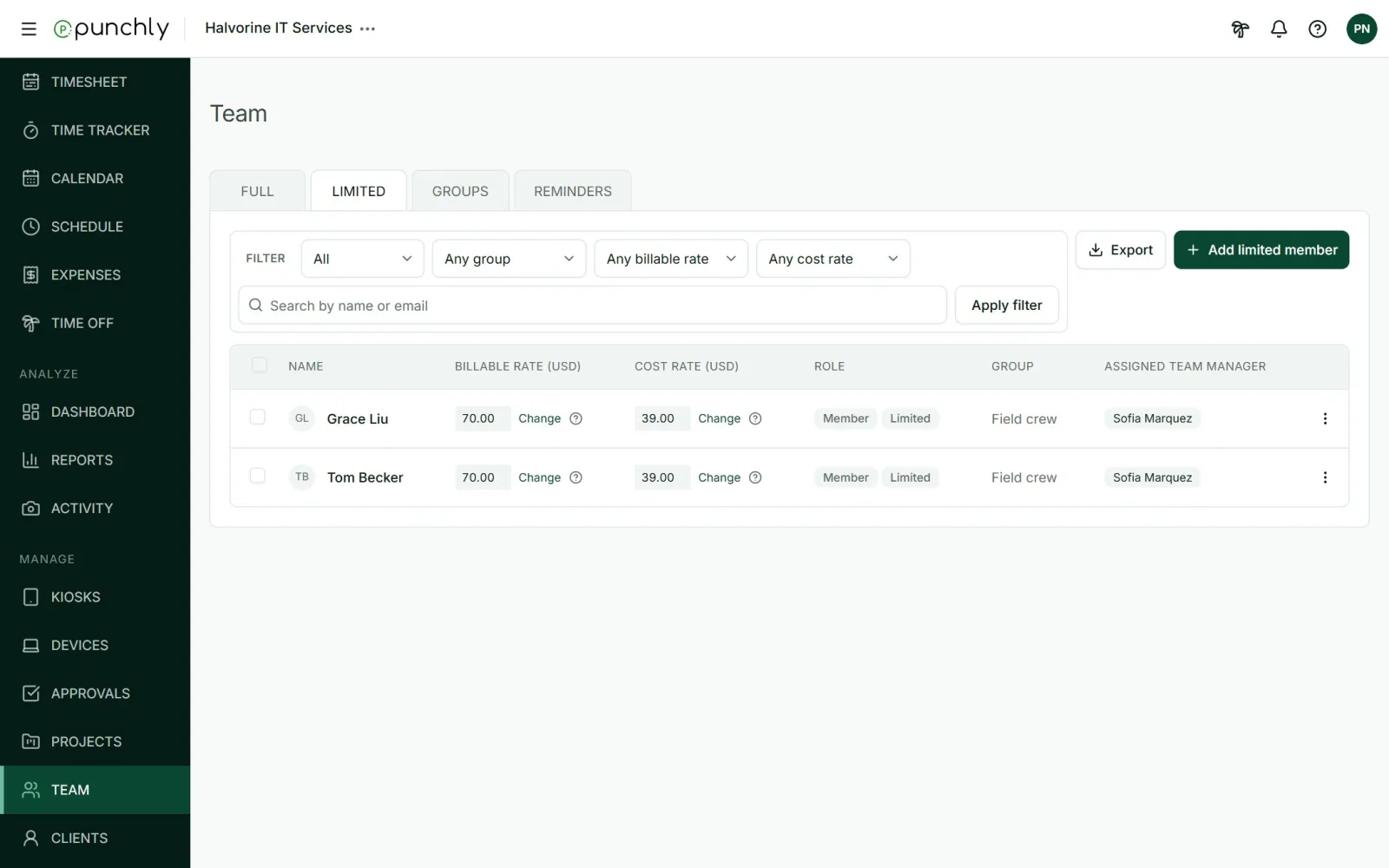The height and width of the screenshot is (868, 1389).
Task: Click the TB avatar for Tom Becker
Action: [x=302, y=477]
